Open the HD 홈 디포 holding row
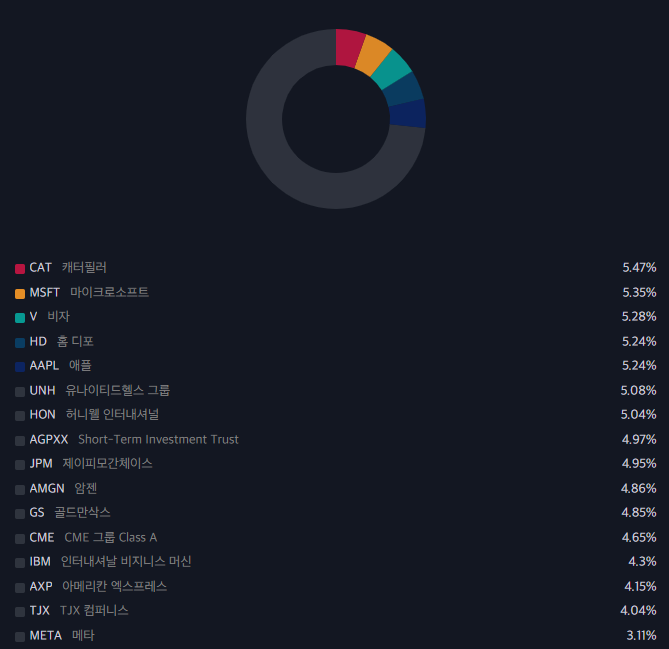Image resolution: width=669 pixels, height=649 pixels. point(335,341)
